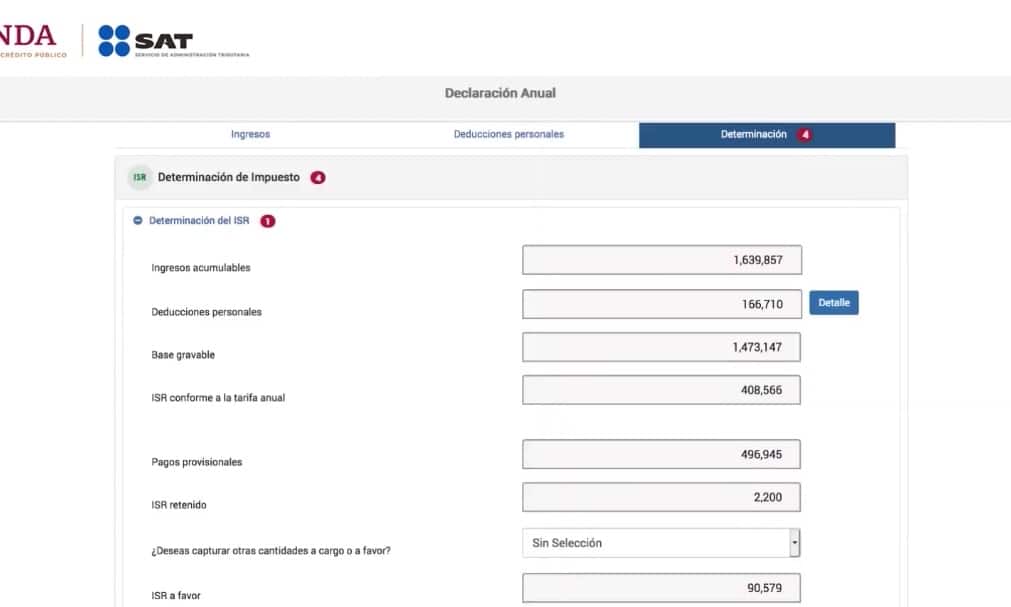The height and width of the screenshot is (607, 1011).
Task: Click the ISR a favor field
Action: point(661,588)
